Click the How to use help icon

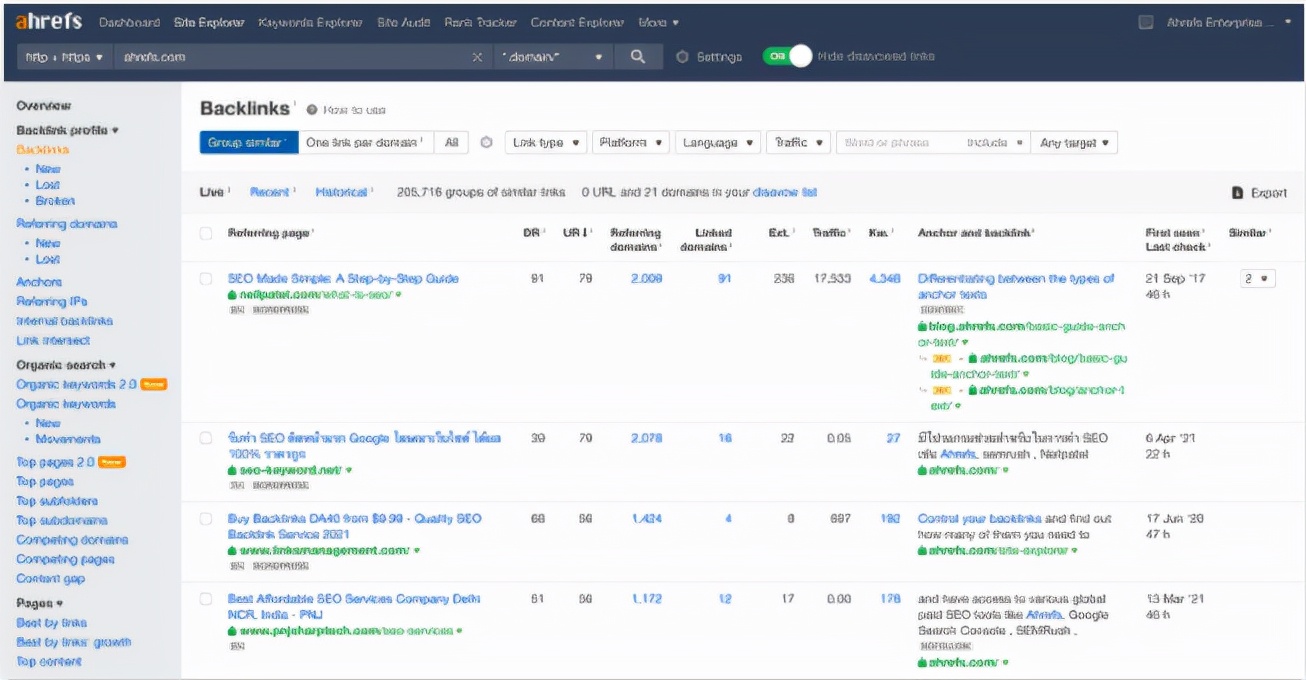(x=312, y=110)
